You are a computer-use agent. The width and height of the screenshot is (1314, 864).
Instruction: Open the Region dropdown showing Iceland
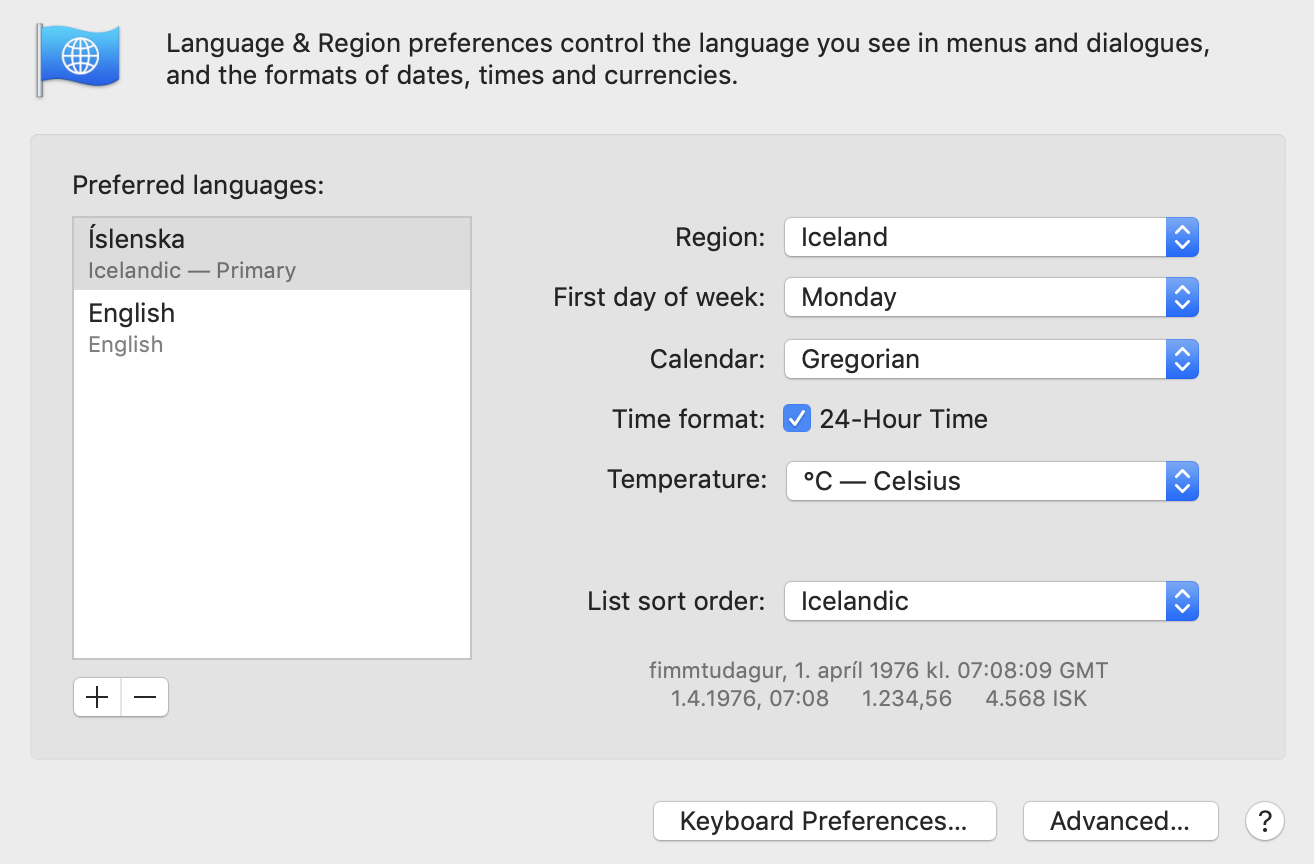[990, 237]
